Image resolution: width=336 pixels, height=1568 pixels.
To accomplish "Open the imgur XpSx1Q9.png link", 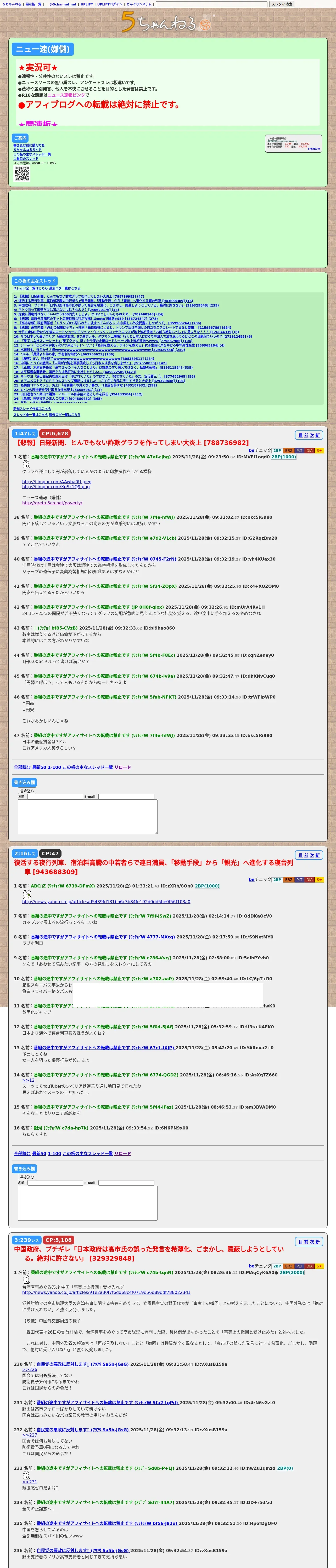I will pyautogui.click(x=56, y=486).
